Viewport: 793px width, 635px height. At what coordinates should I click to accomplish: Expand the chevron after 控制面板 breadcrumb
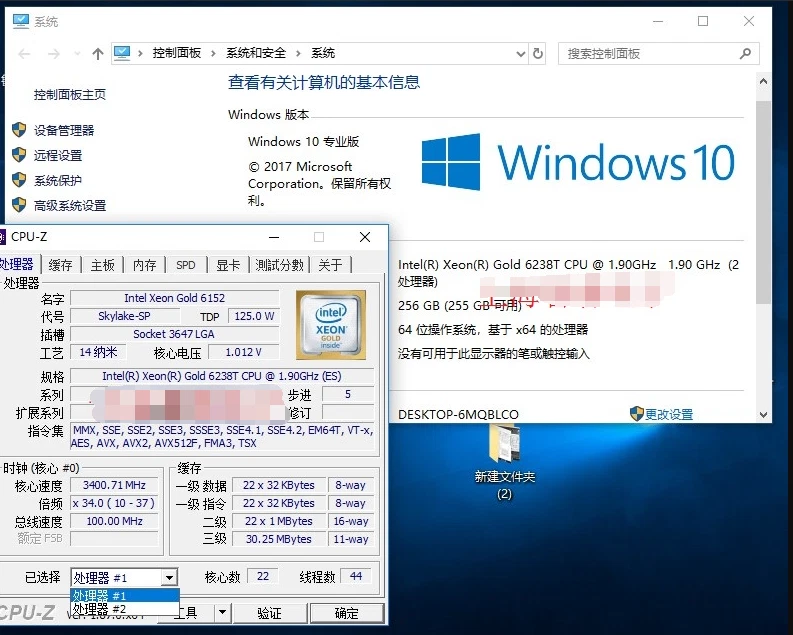[x=213, y=54]
